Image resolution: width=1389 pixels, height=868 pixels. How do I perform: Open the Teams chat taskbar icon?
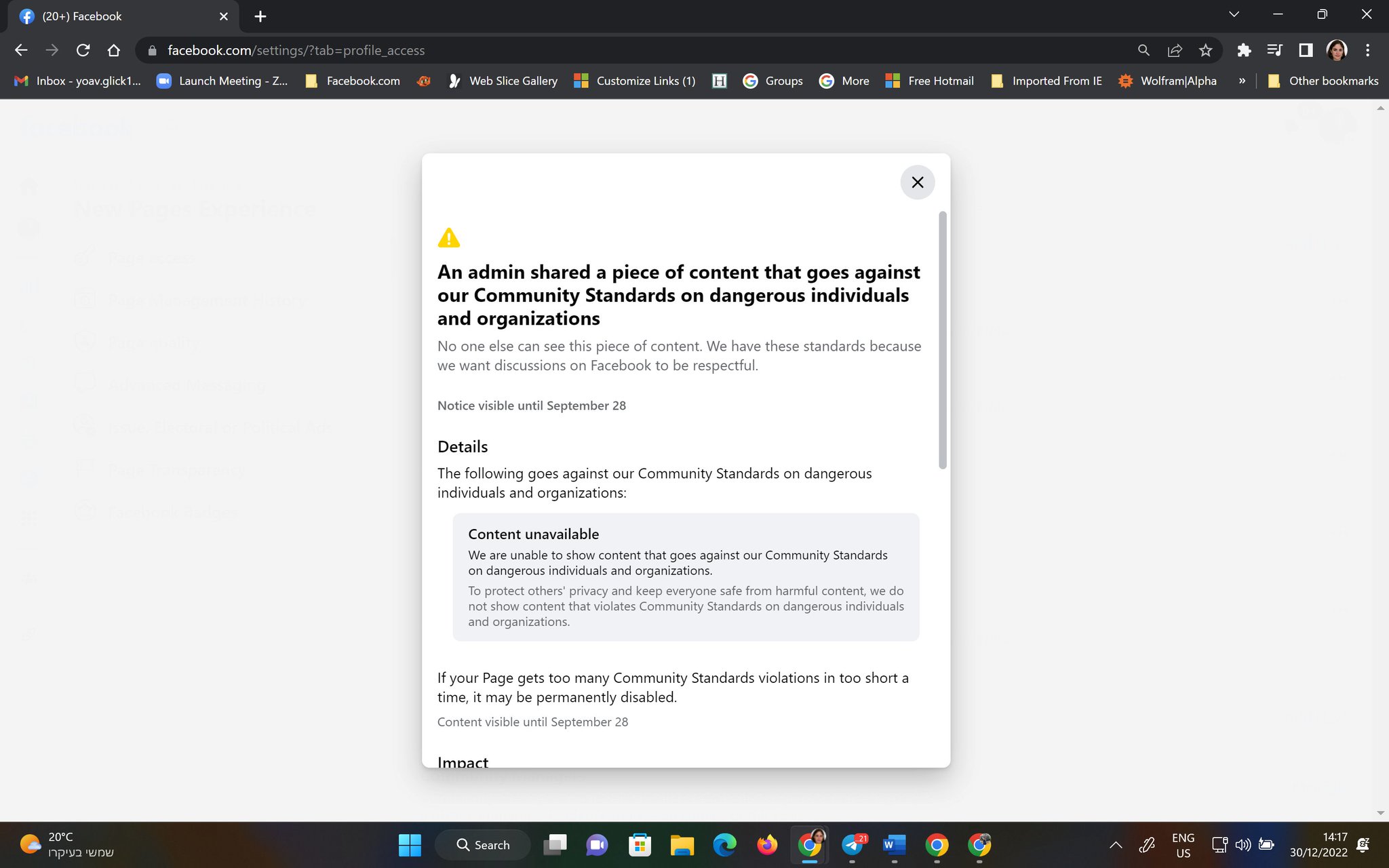point(597,845)
